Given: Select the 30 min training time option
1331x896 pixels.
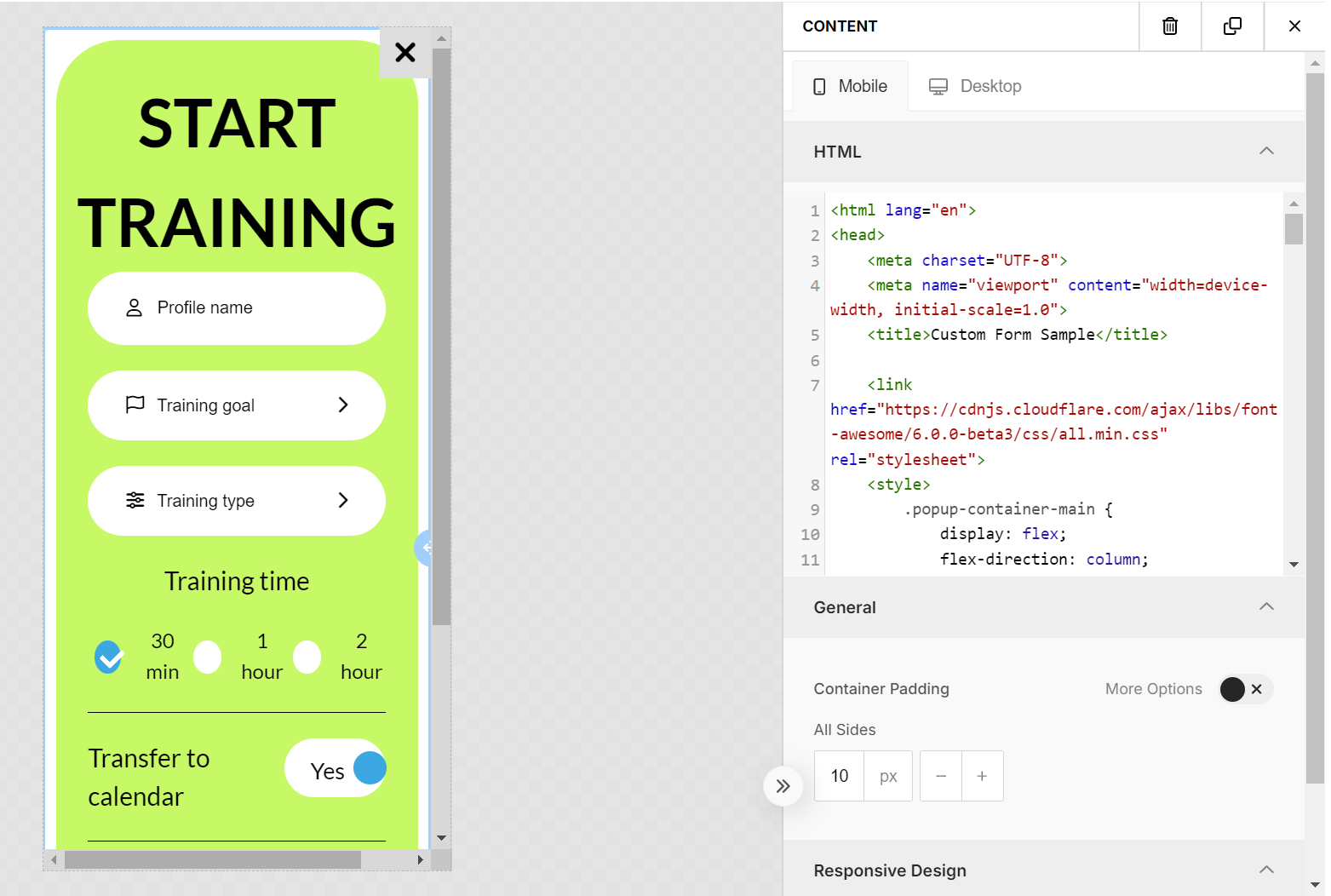Looking at the screenshot, I should [109, 657].
